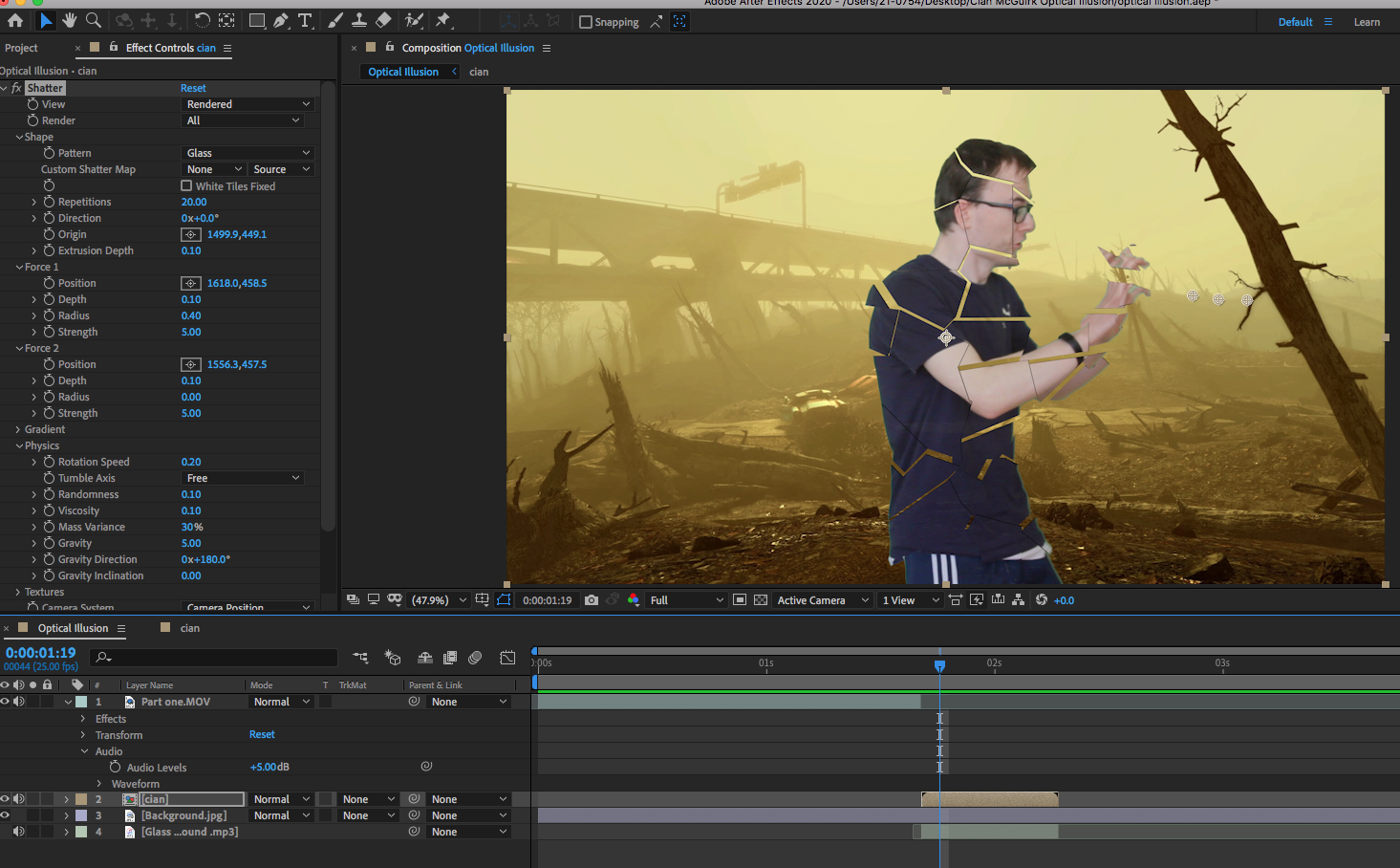Toggle the Shatter effect fx switch
This screenshot has height=868, width=1400.
point(16,88)
